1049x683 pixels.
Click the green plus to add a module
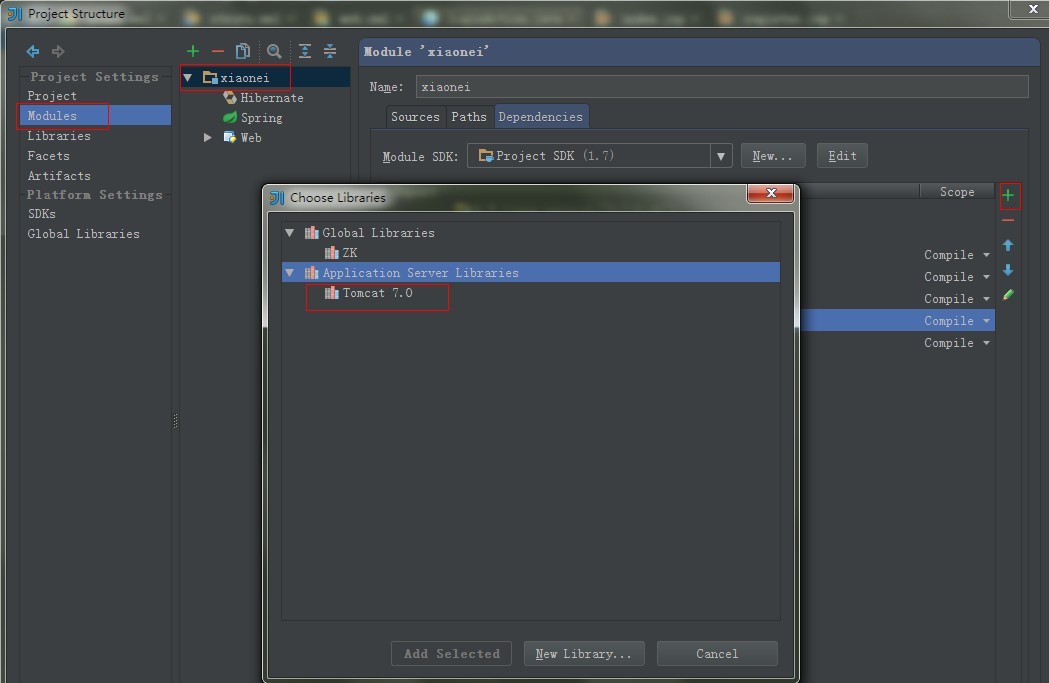pos(192,51)
